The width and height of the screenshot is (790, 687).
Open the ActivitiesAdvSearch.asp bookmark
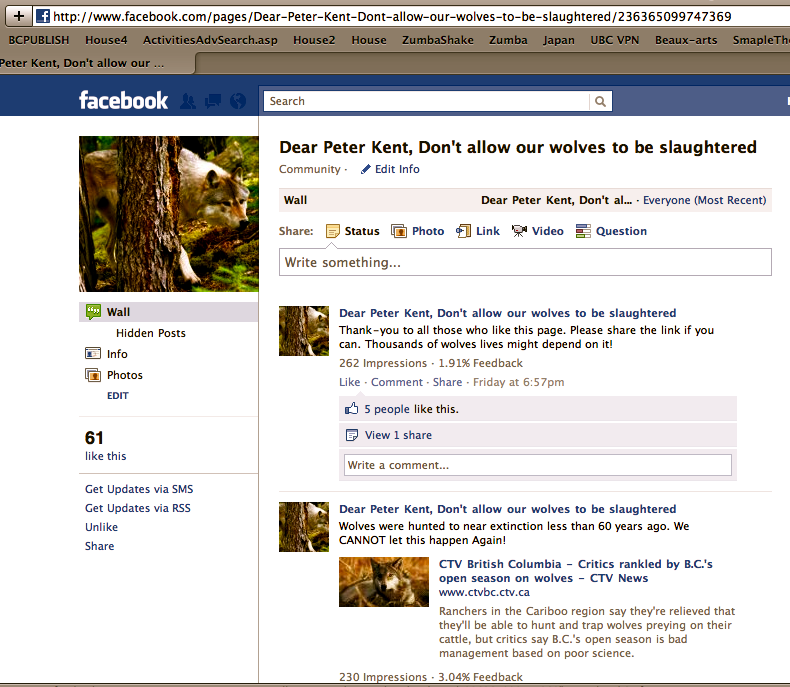click(210, 40)
